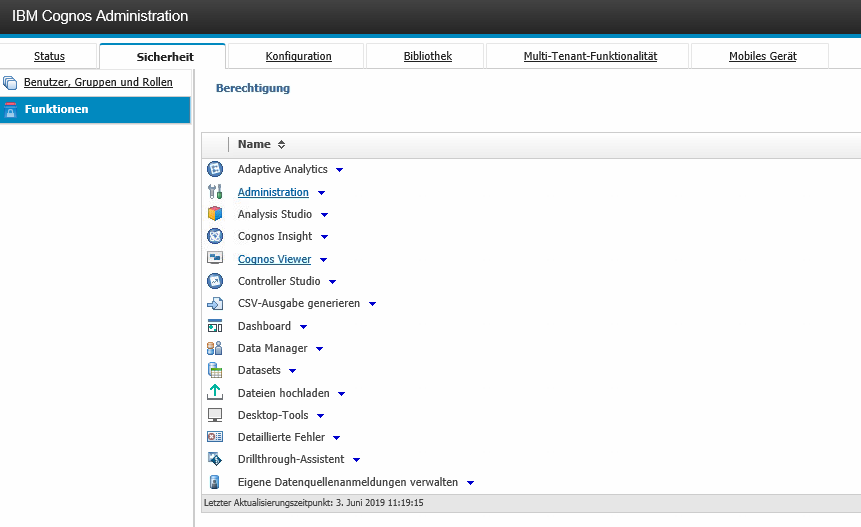Image resolution: width=861 pixels, height=527 pixels.
Task: Click the Data Manager icon
Action: tap(214, 348)
